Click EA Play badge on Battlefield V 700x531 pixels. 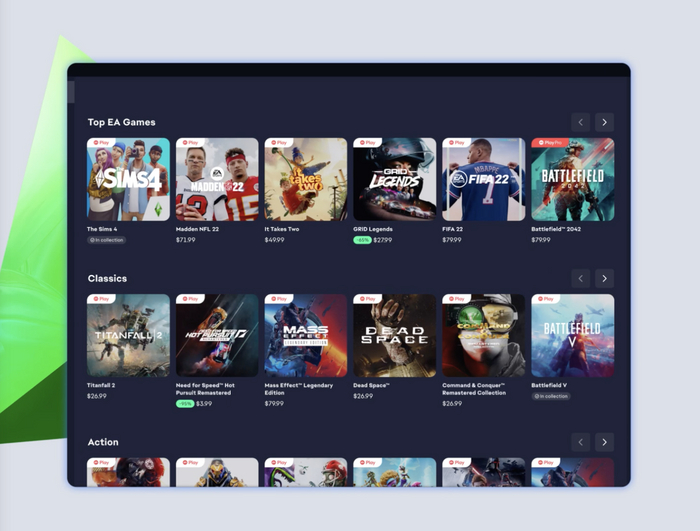(546, 299)
